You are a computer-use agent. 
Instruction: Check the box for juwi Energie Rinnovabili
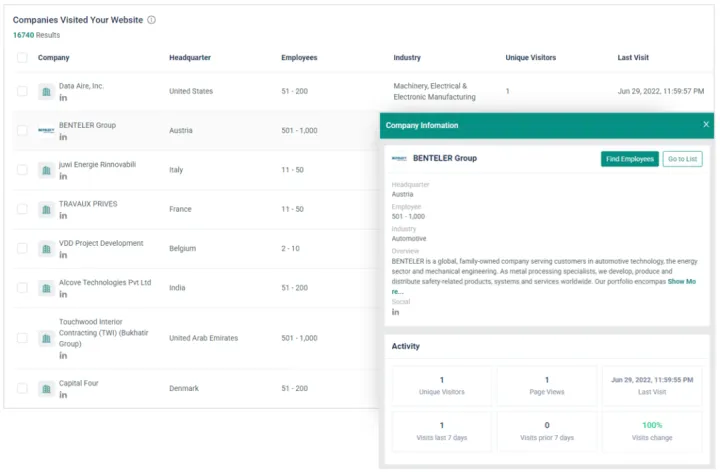[x=22, y=169]
